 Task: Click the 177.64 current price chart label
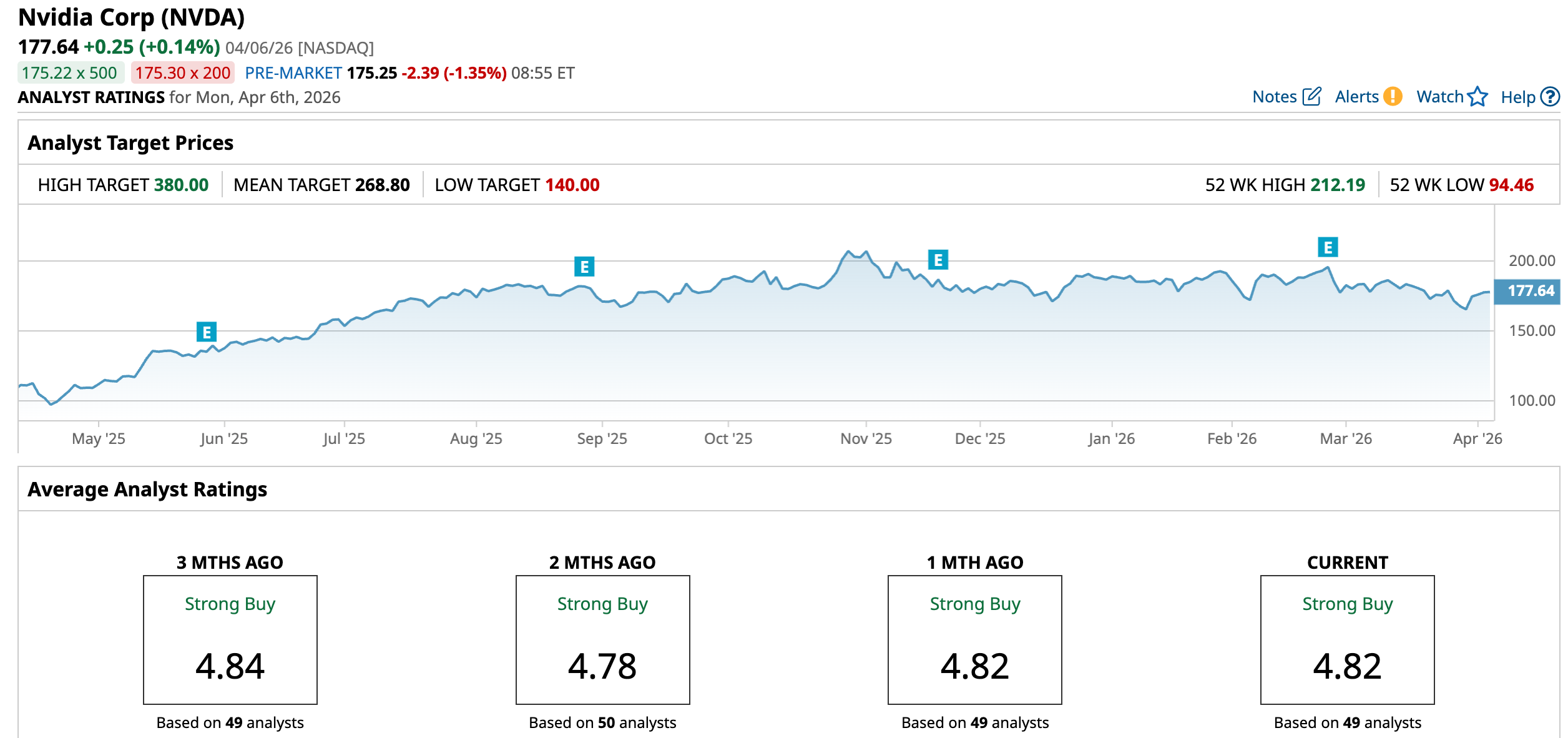tap(1529, 292)
